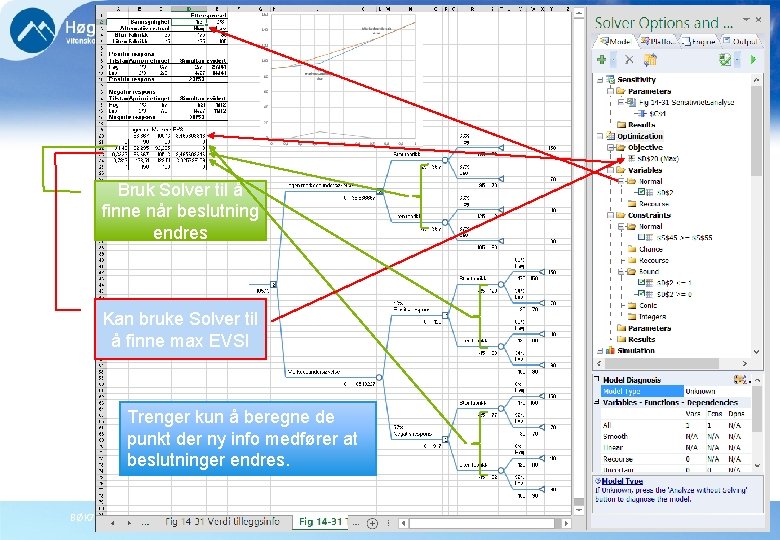The image size is (780, 540).
Task: Click the X delete icon in Solver toolbar
Action: pos(629,60)
